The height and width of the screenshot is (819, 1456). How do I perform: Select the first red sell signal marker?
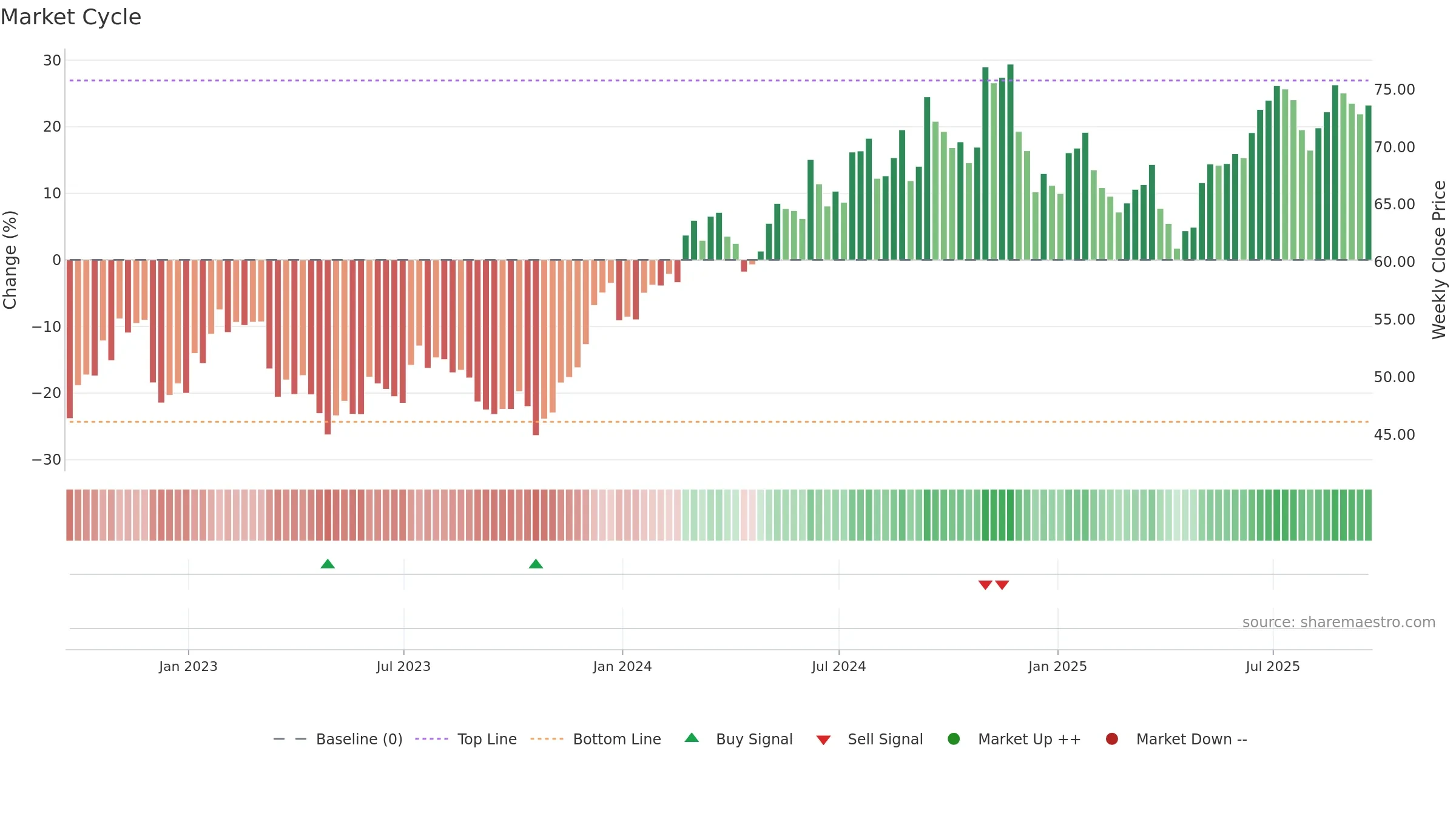(985, 585)
